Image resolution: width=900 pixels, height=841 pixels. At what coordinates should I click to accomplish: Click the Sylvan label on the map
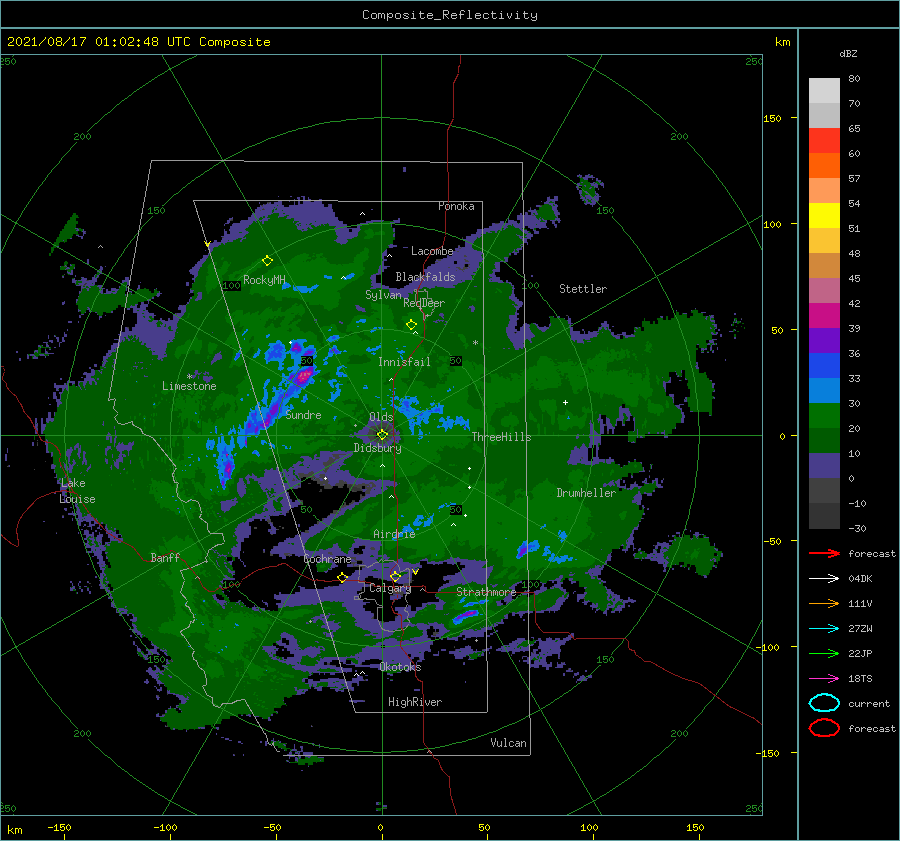coord(383,295)
